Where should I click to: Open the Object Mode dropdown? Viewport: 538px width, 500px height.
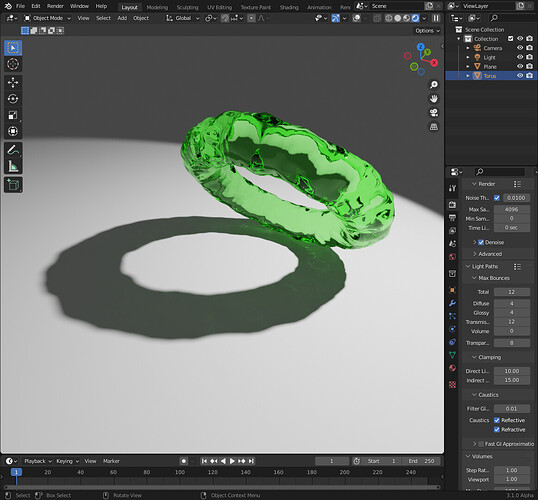point(47,18)
